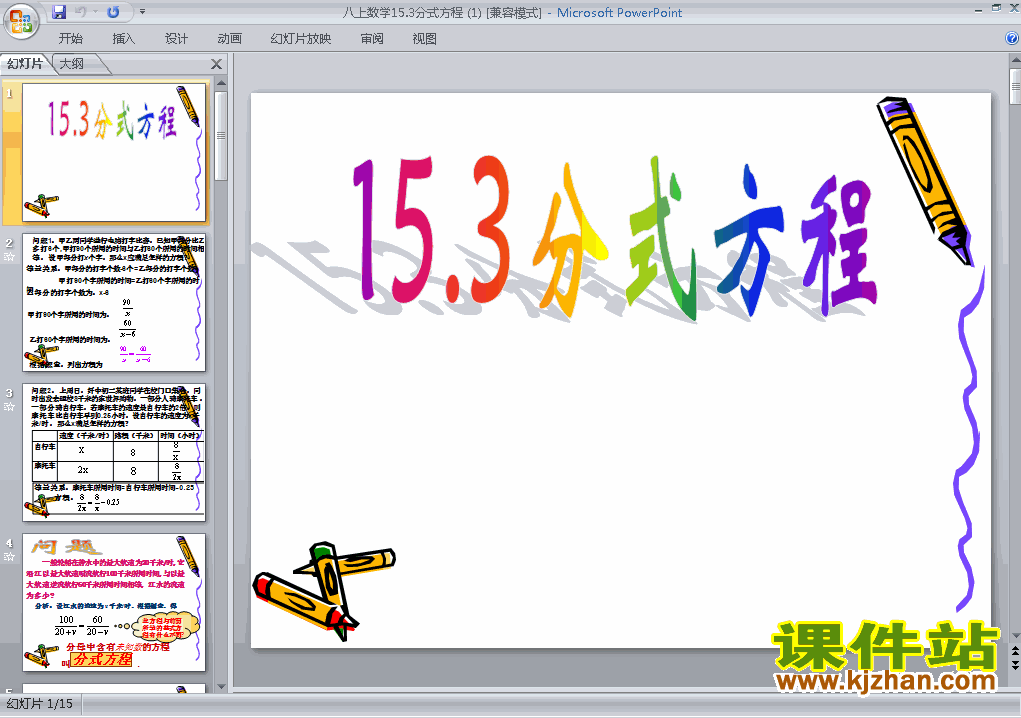Select the 15.3分式方程 WordArt title on the slide
The height and width of the screenshot is (718, 1021).
pyautogui.click(x=615, y=238)
